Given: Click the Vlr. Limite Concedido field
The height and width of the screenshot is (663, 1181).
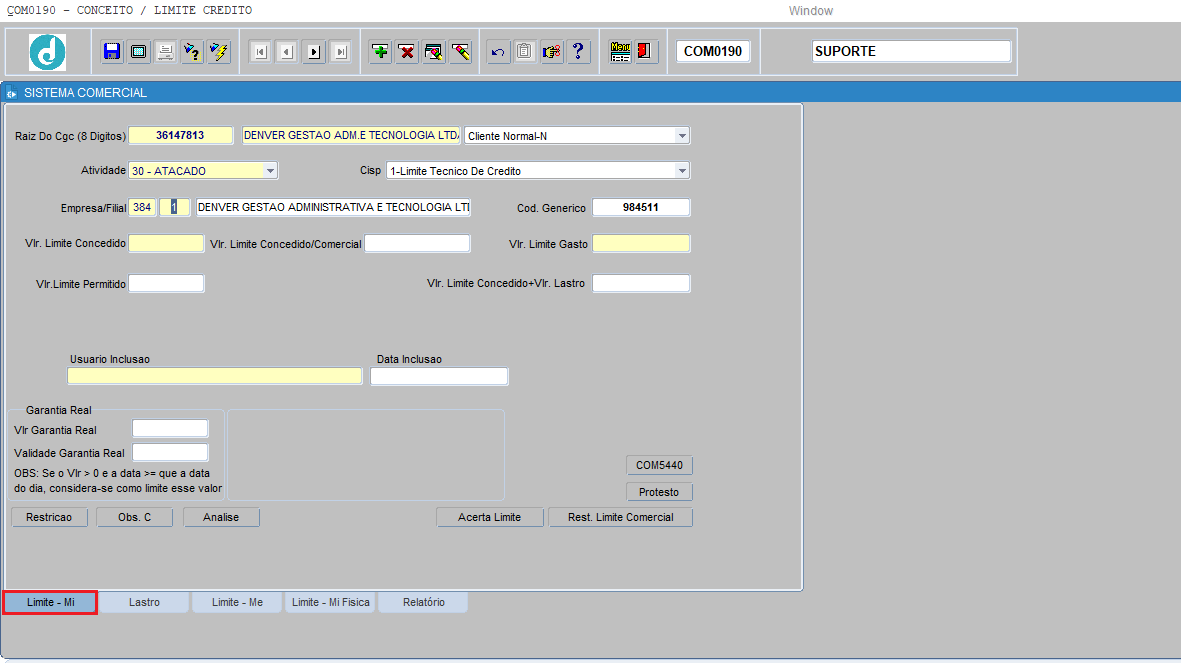Looking at the screenshot, I should point(166,243).
